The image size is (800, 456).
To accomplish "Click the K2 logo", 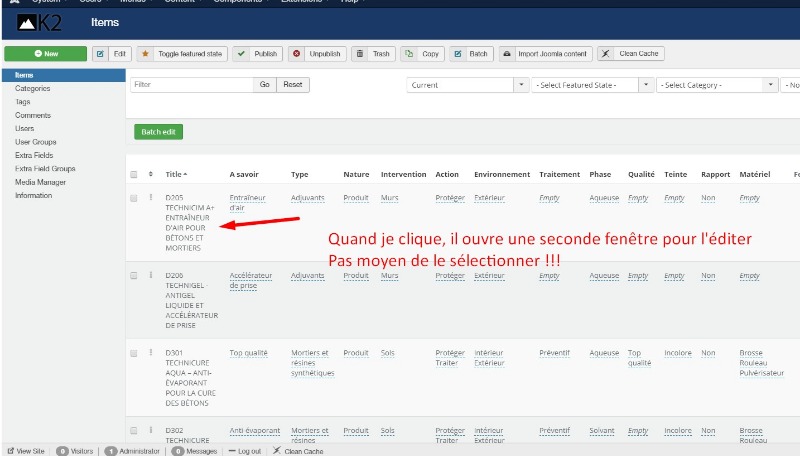I will 39,22.
